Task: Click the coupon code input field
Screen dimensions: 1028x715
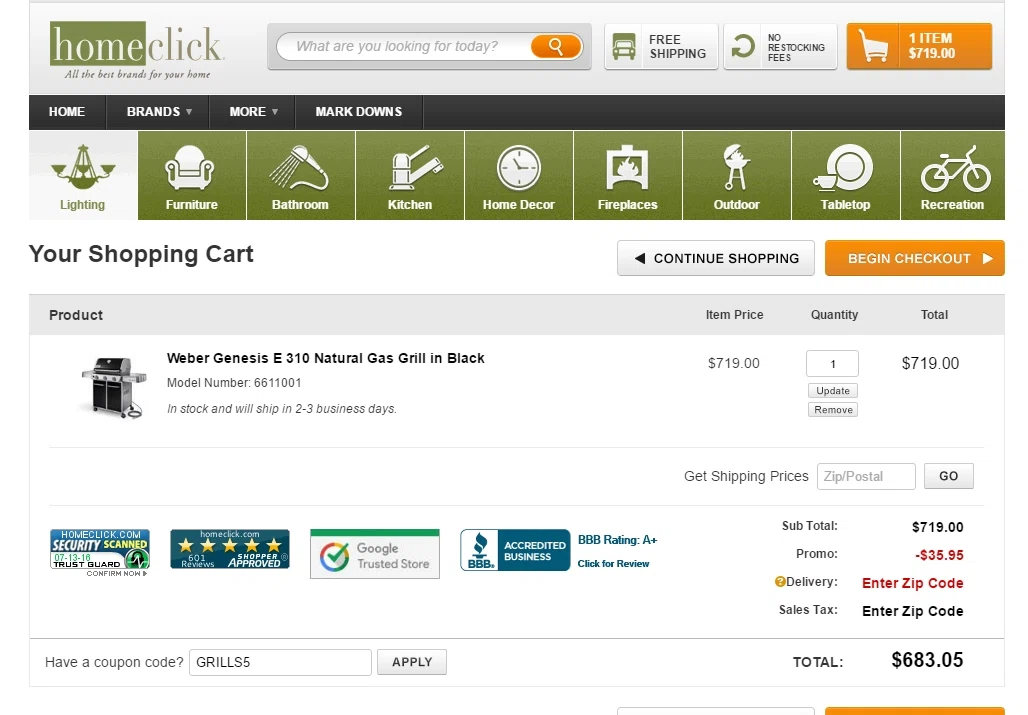Action: (281, 662)
